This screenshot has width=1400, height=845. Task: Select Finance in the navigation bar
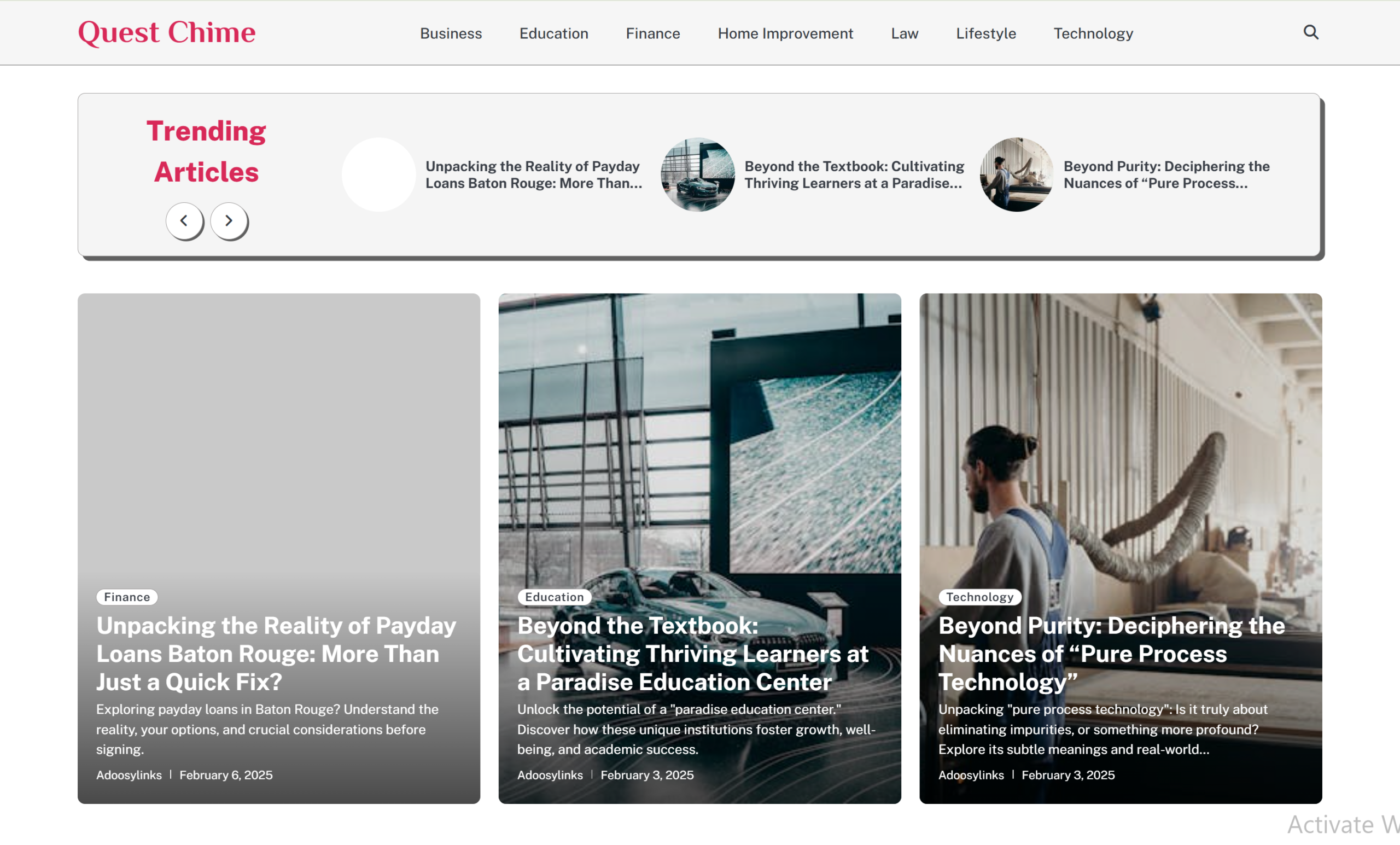653,33
